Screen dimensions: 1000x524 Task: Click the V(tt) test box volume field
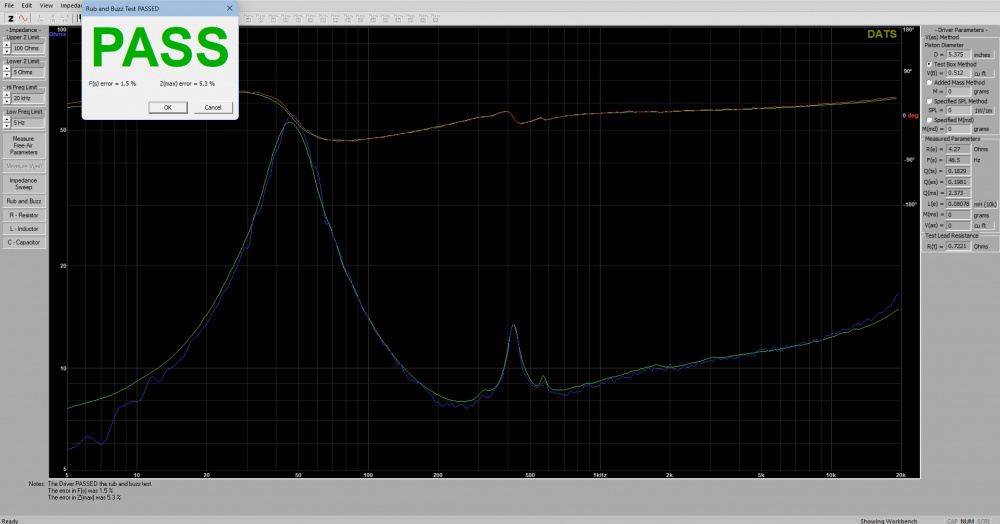tap(959, 73)
